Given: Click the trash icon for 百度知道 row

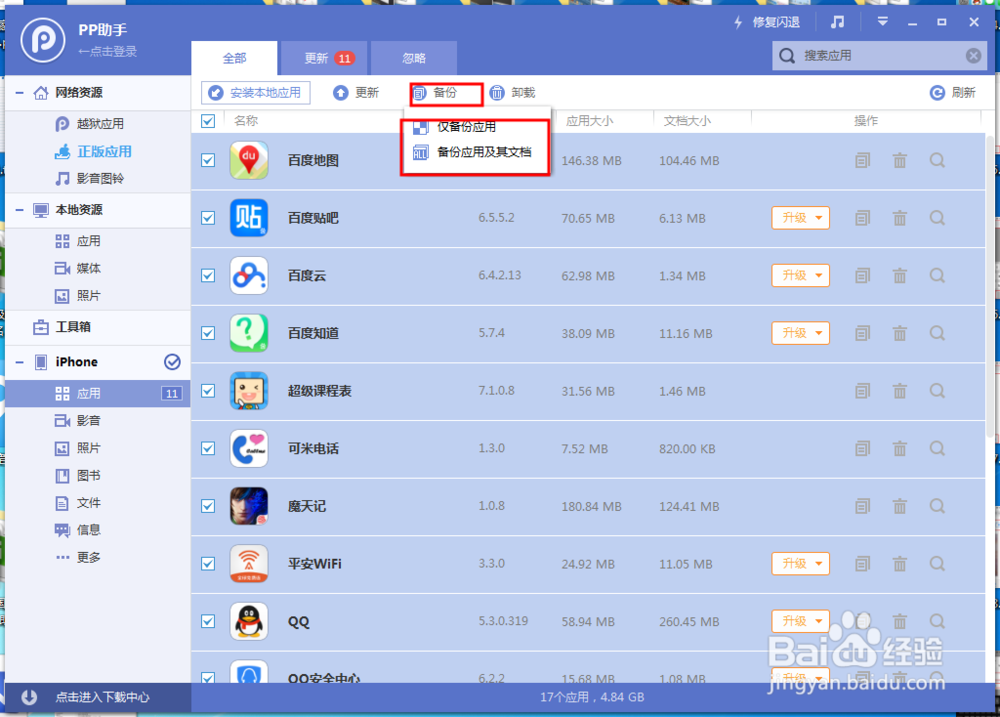Looking at the screenshot, I should (900, 333).
